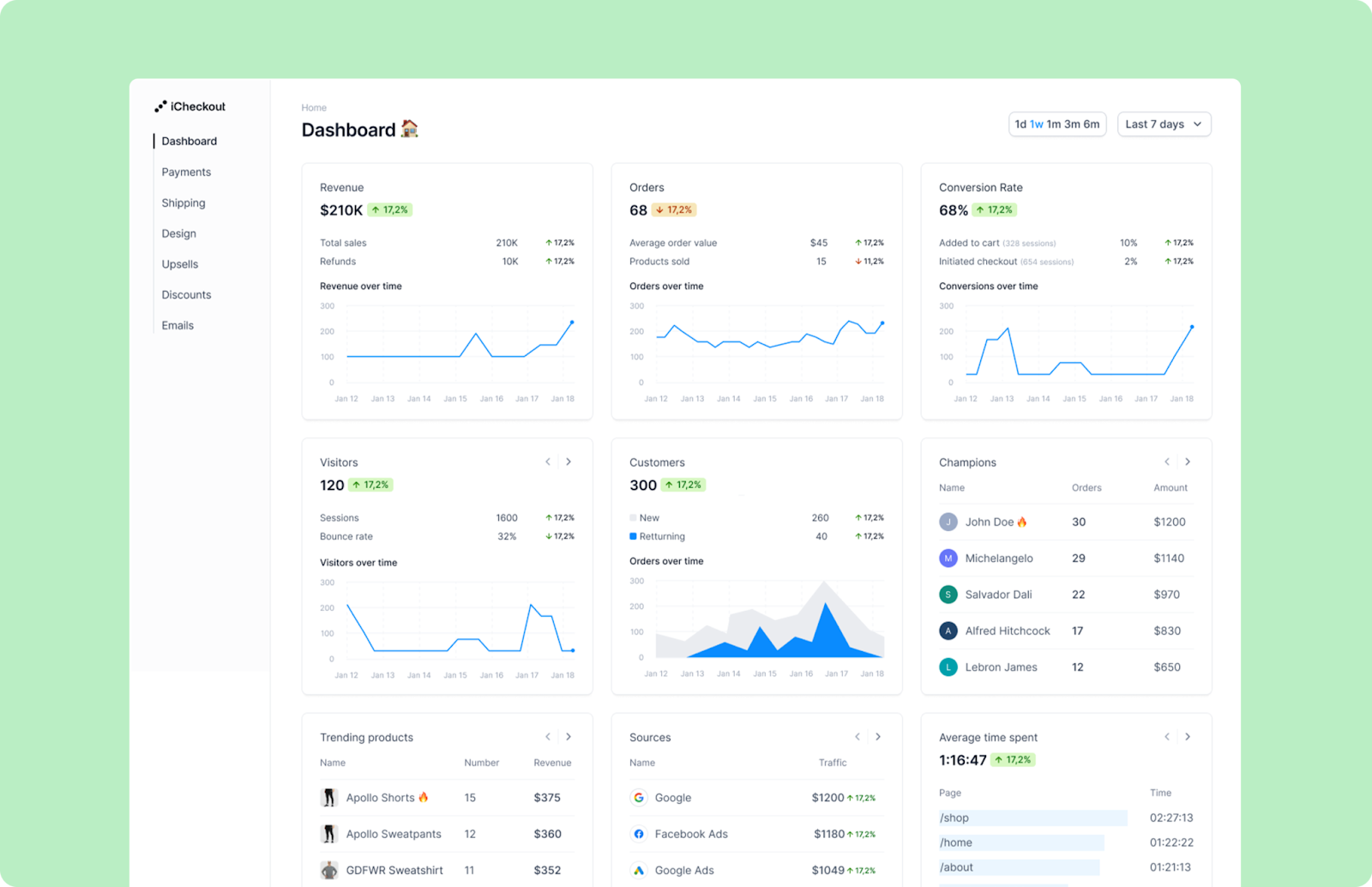Show next Sources page
Screen dimensions: 1372x887
point(878,737)
